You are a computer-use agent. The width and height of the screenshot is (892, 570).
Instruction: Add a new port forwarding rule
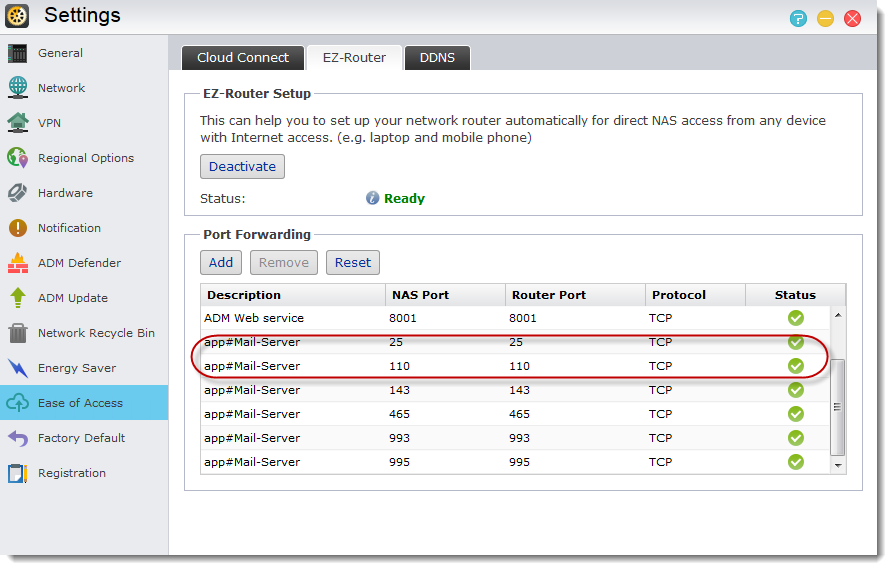[x=221, y=263]
